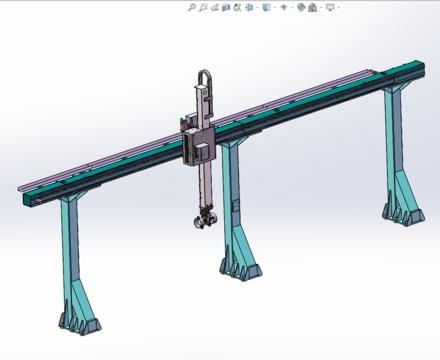Open the Edit Appearance color sphere
The height and width of the screenshot is (360, 440).
pos(301,7)
